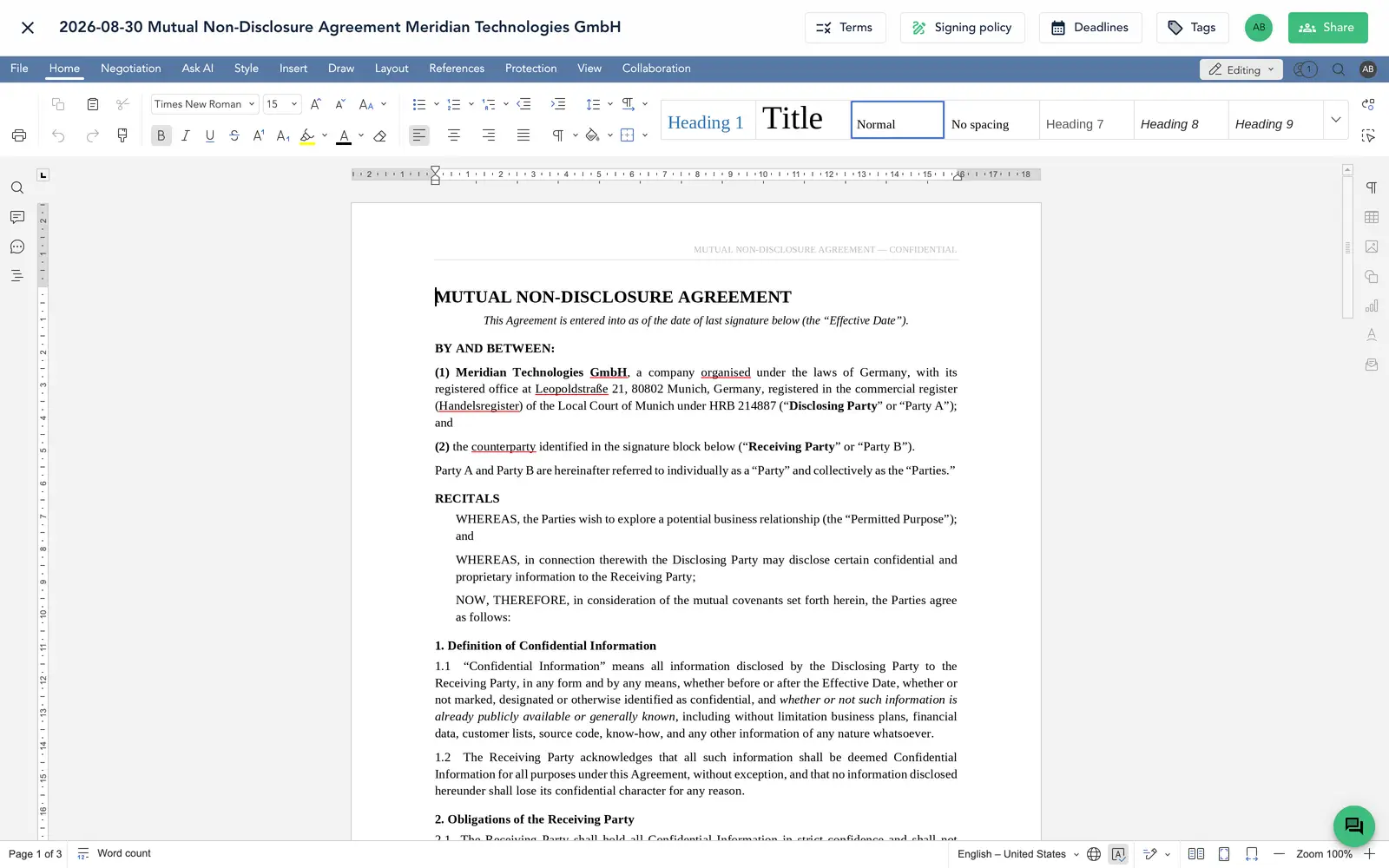Align text right
The width and height of the screenshot is (1389, 868).
point(489,135)
